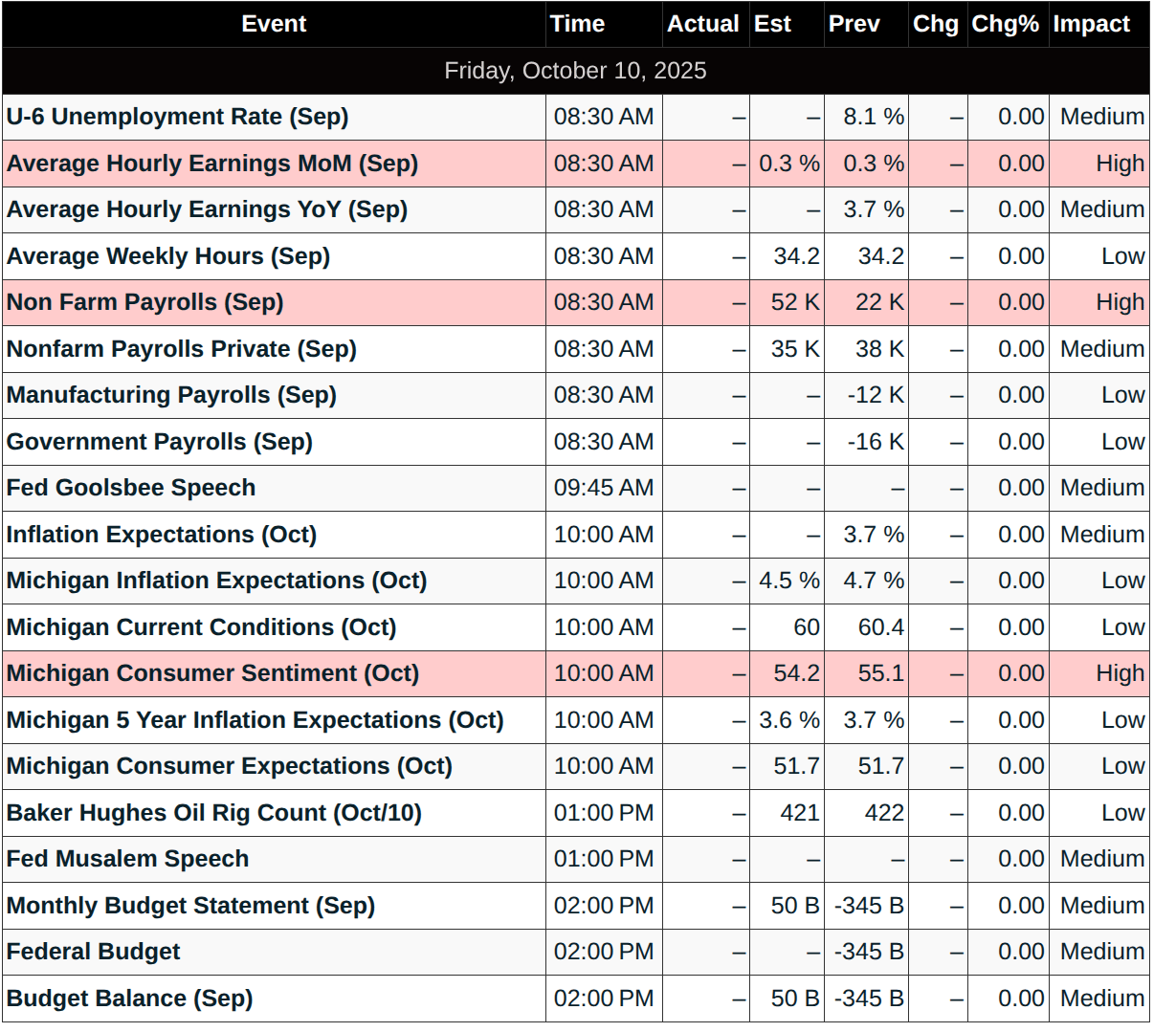The image size is (1176, 1032).
Task: Click the Event column header
Action: [274, 24]
